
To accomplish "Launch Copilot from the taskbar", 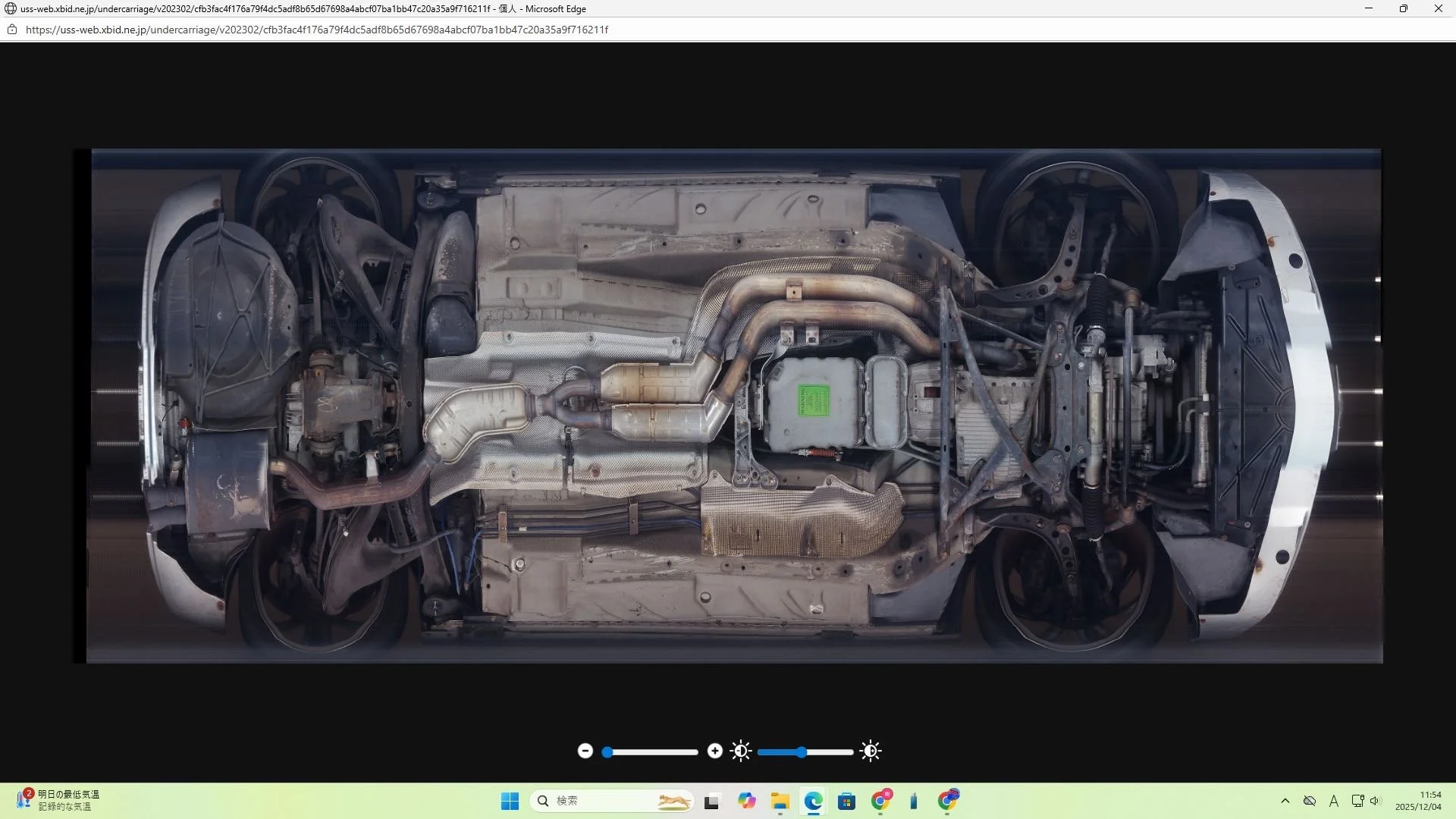I will (x=746, y=801).
